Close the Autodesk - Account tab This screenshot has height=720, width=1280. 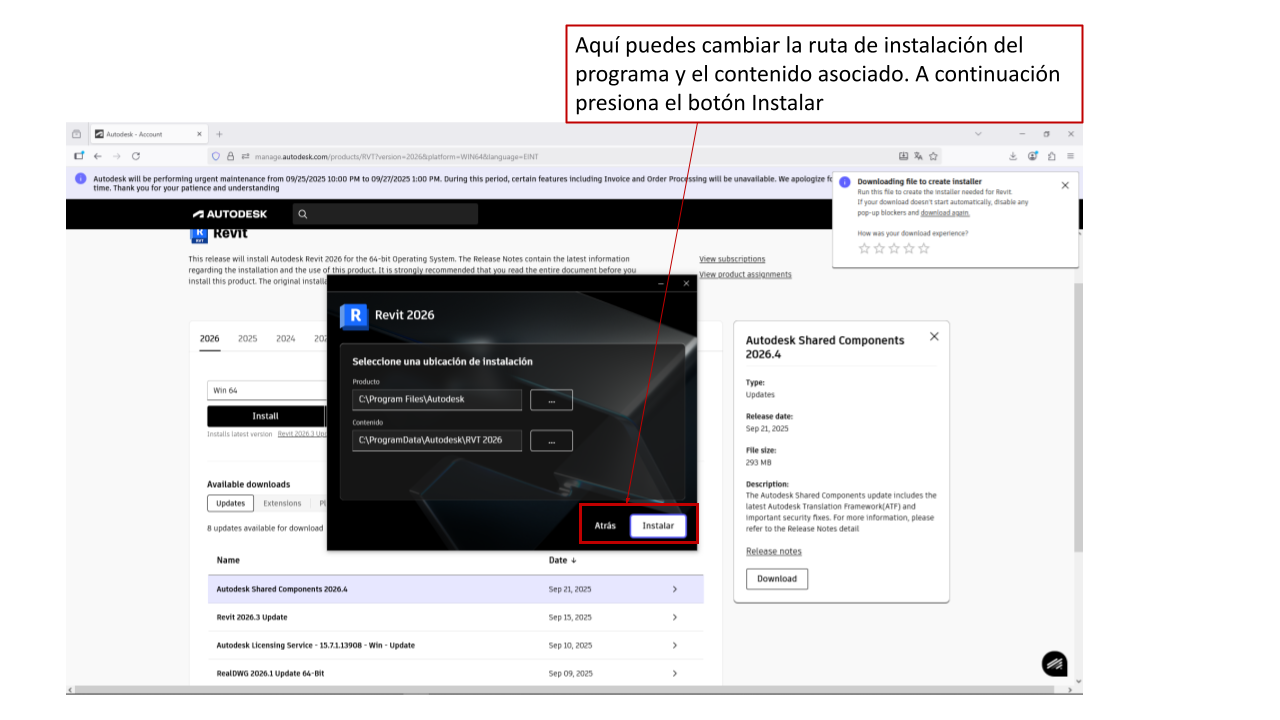coord(199,134)
